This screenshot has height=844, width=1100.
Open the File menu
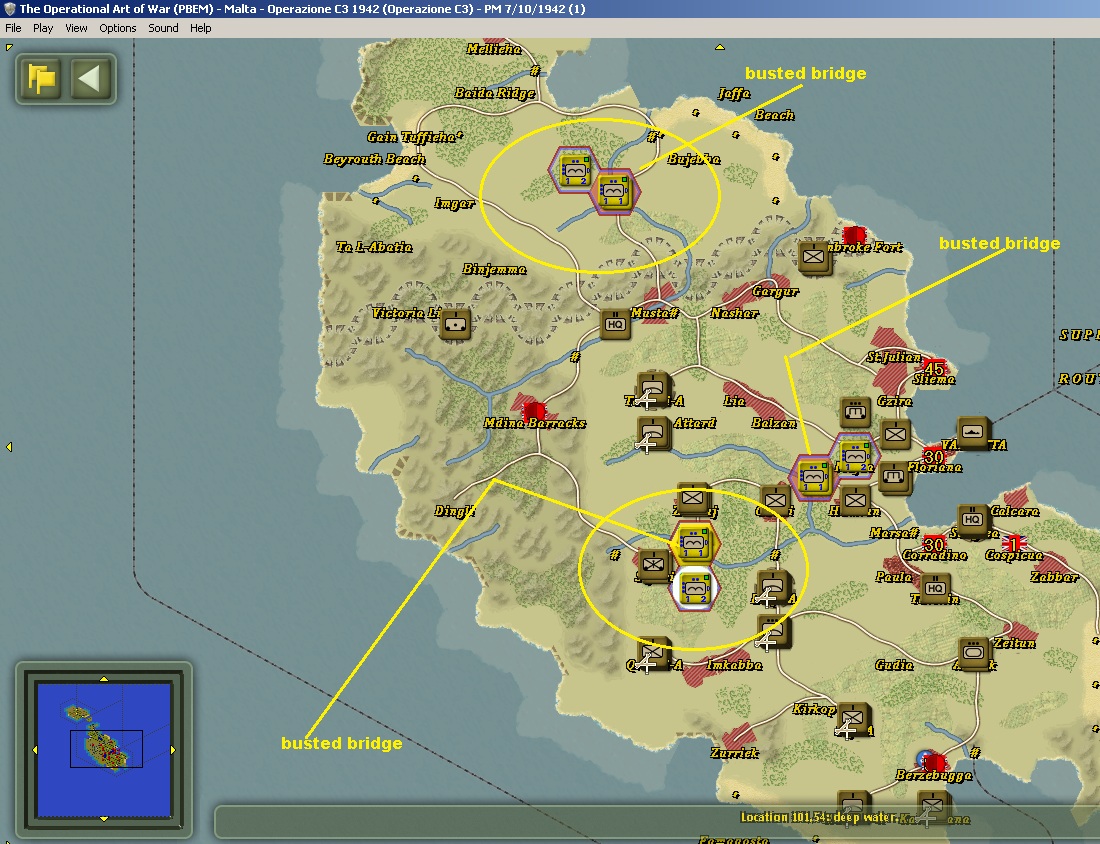coord(13,28)
